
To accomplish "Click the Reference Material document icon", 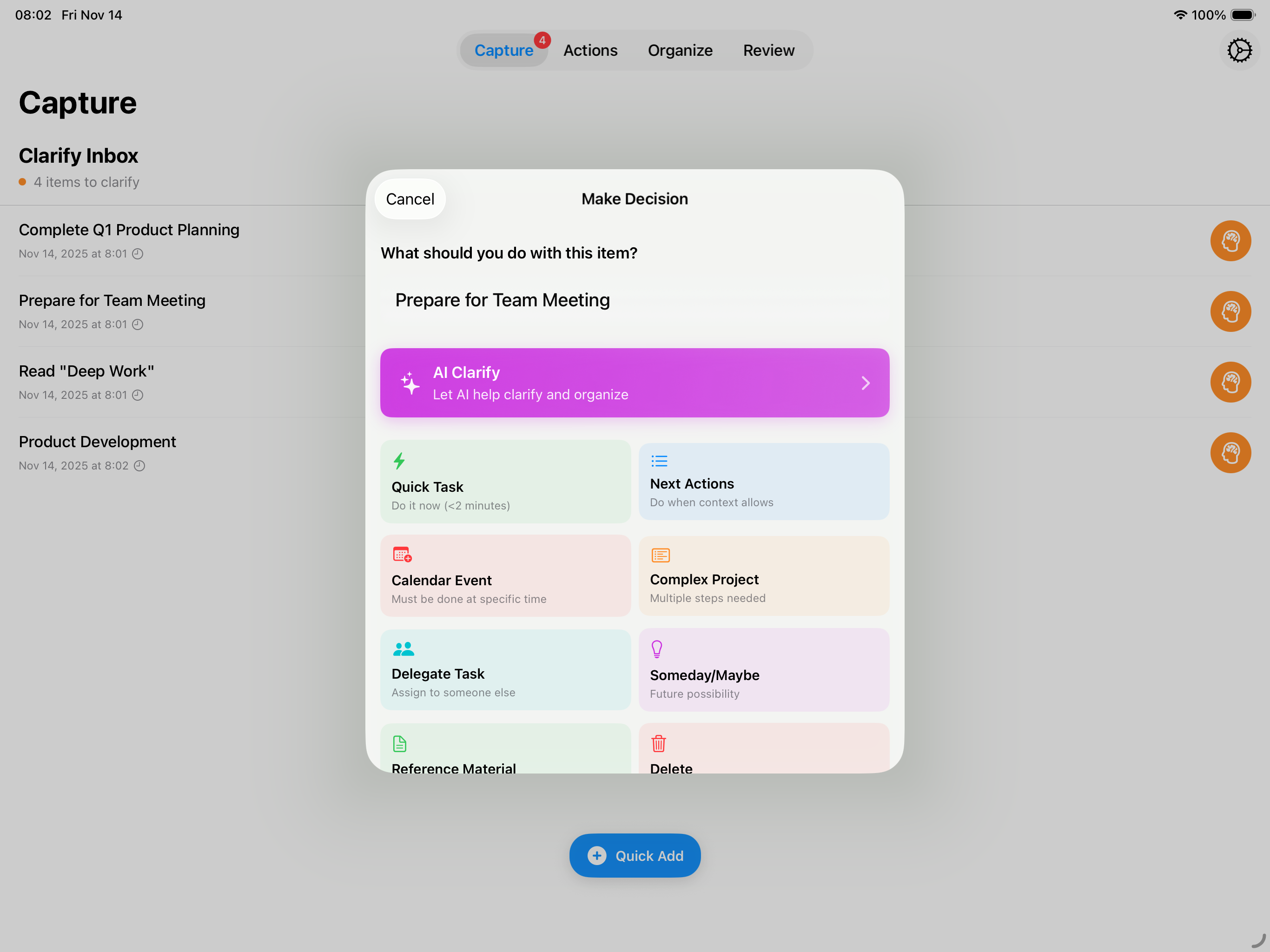I will tap(399, 744).
